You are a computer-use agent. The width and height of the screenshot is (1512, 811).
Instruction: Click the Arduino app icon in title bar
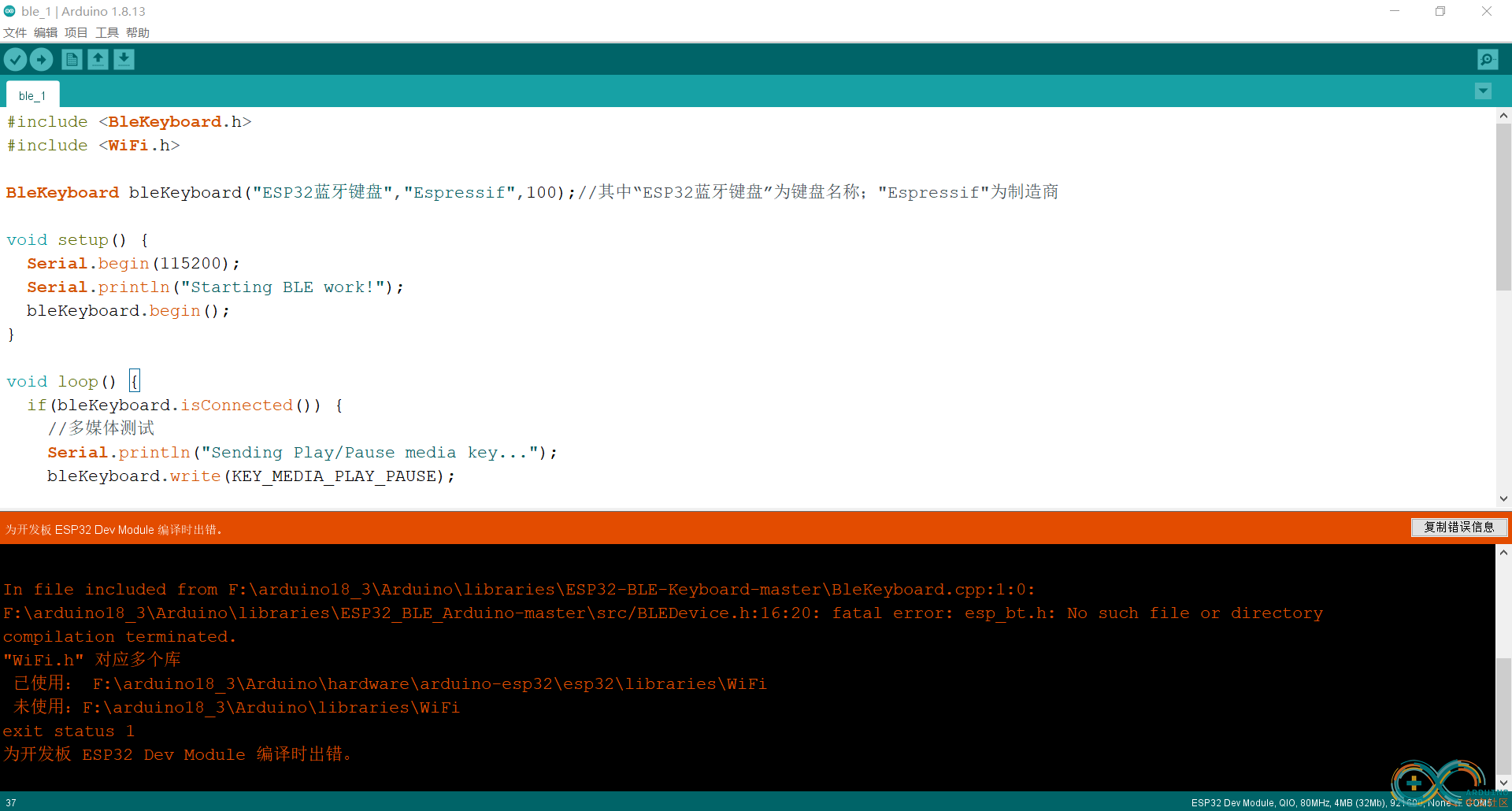pos(9,11)
